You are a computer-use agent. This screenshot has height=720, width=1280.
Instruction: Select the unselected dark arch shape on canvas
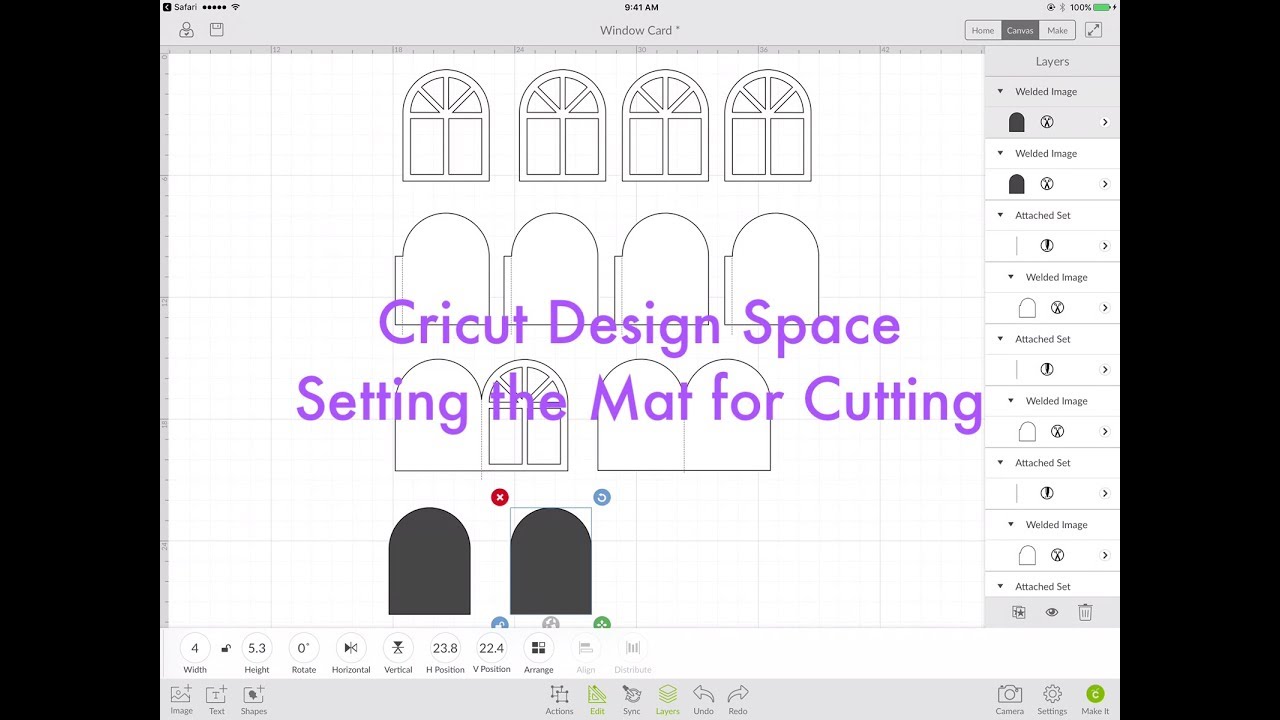tap(429, 561)
